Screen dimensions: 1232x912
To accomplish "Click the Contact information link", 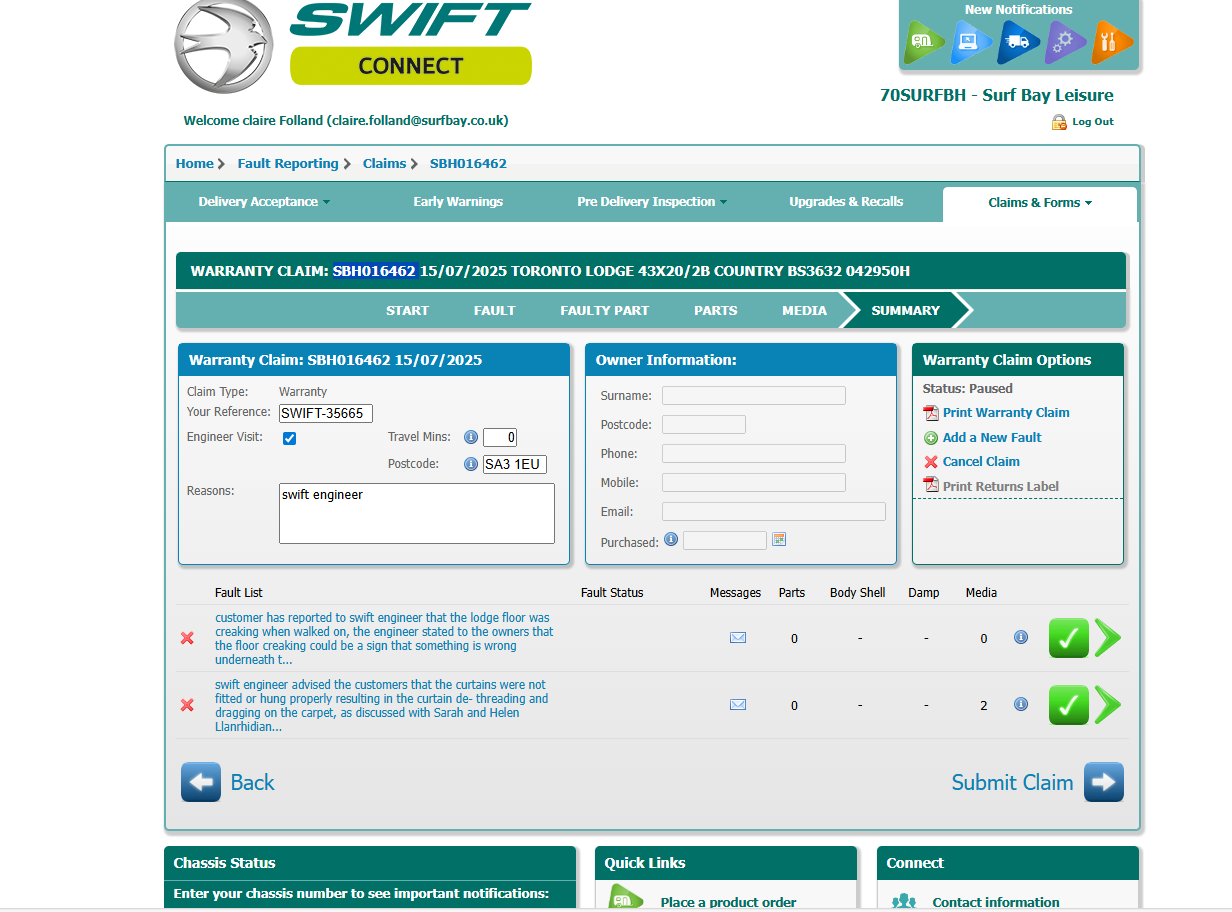I will 996,902.
